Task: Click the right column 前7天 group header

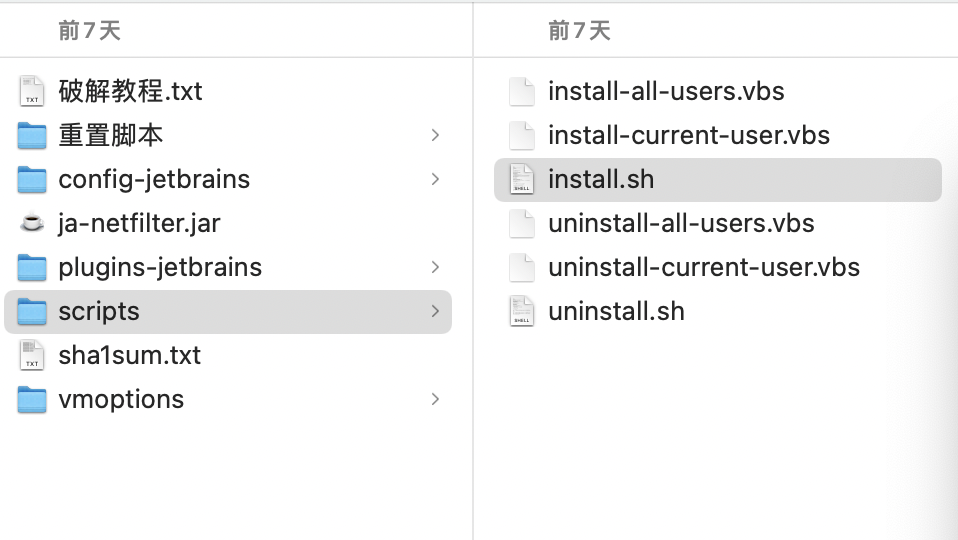Action: coord(579,31)
